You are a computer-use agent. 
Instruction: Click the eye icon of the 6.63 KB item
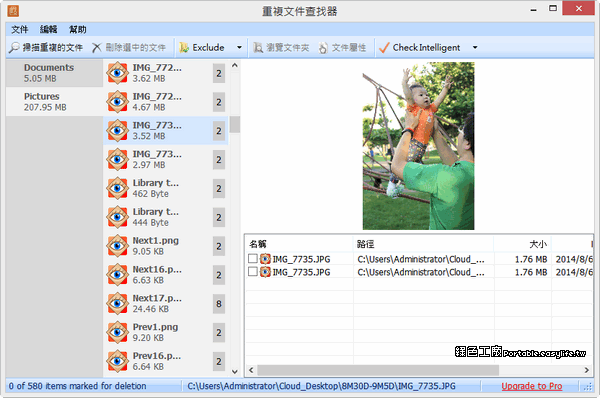(117, 275)
